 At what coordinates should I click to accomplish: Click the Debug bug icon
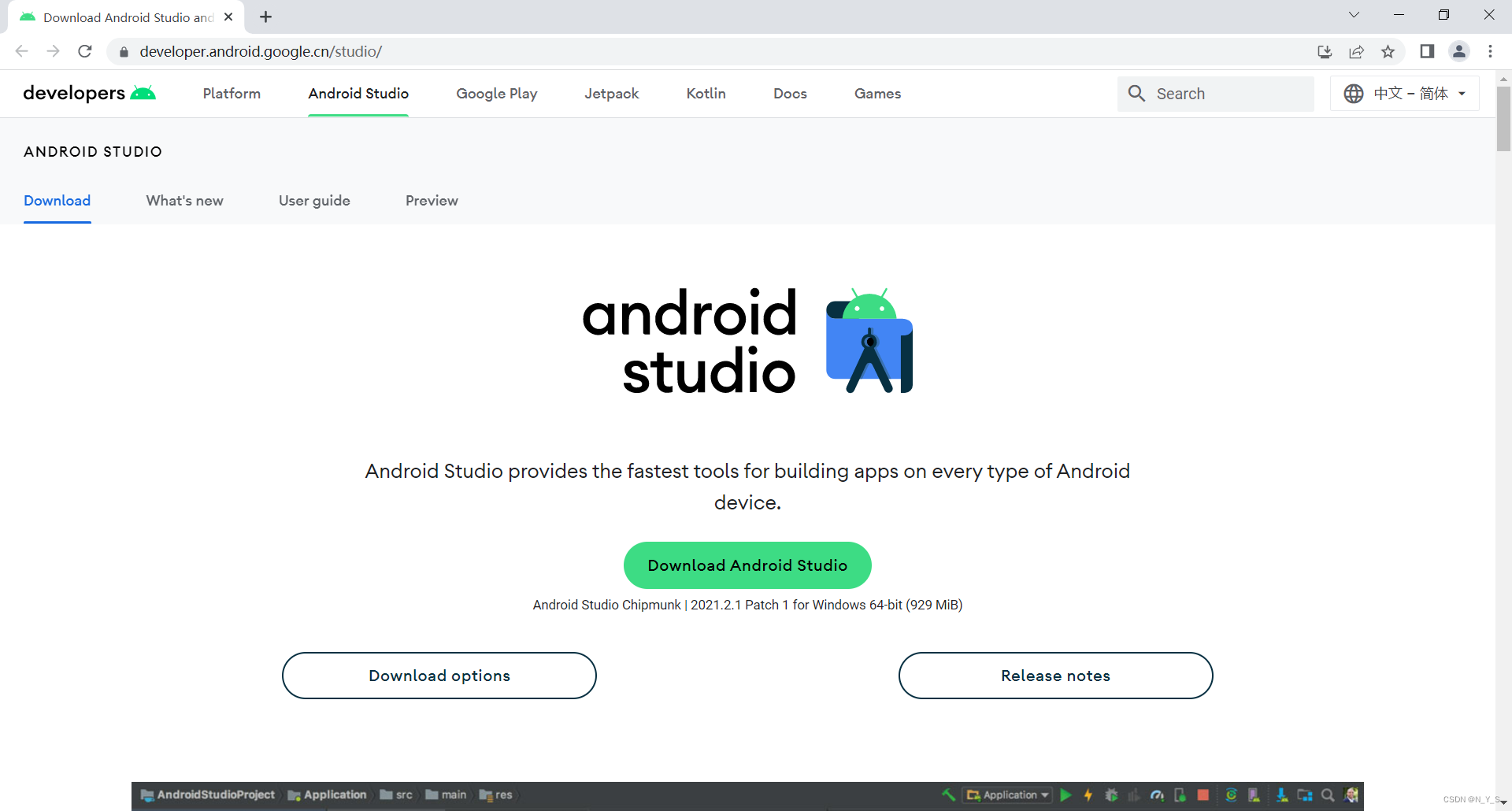pos(1111,795)
